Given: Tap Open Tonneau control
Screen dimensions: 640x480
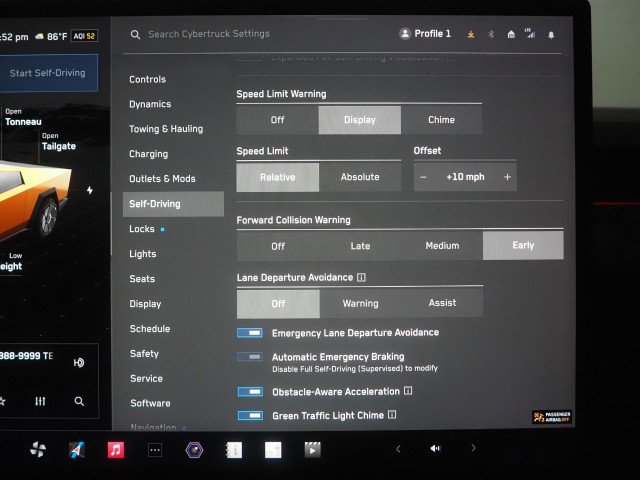Looking at the screenshot, I should tap(23, 117).
